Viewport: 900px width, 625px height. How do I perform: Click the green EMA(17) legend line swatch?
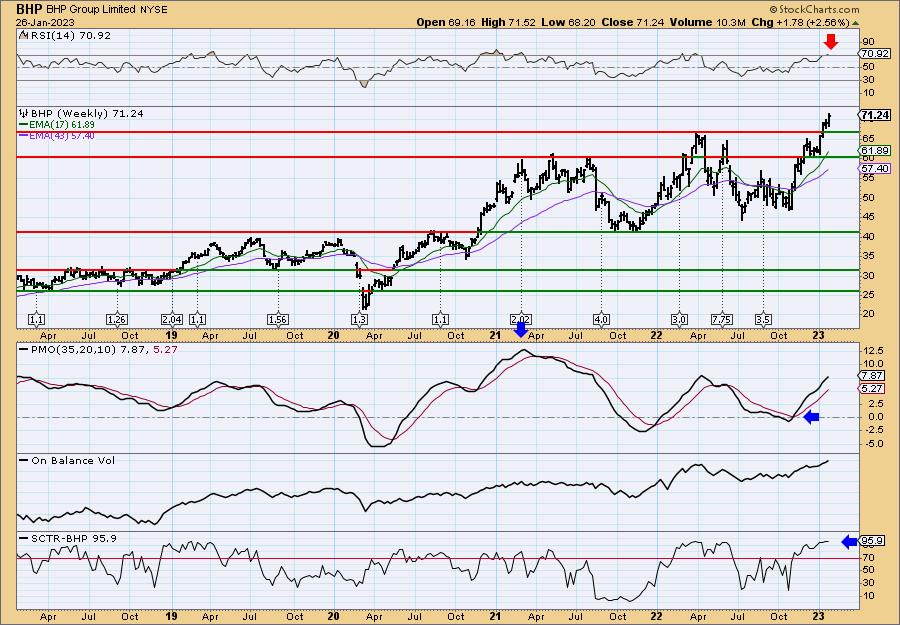coord(23,125)
